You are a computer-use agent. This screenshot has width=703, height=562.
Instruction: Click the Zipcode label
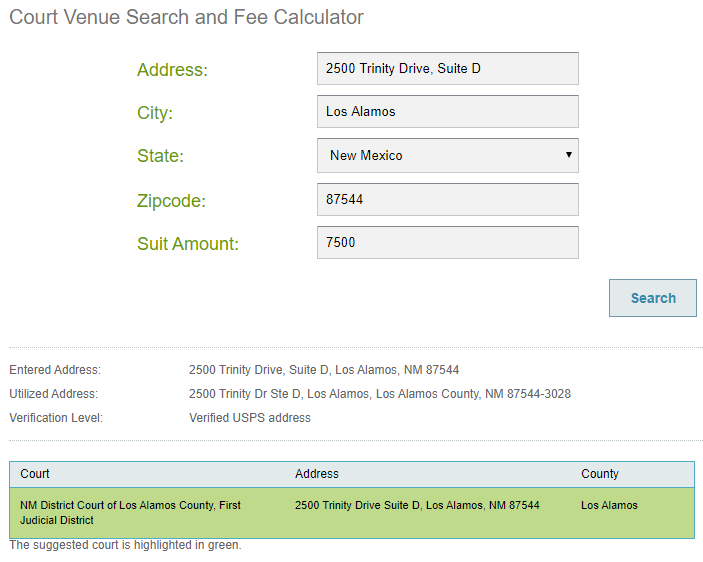171,201
